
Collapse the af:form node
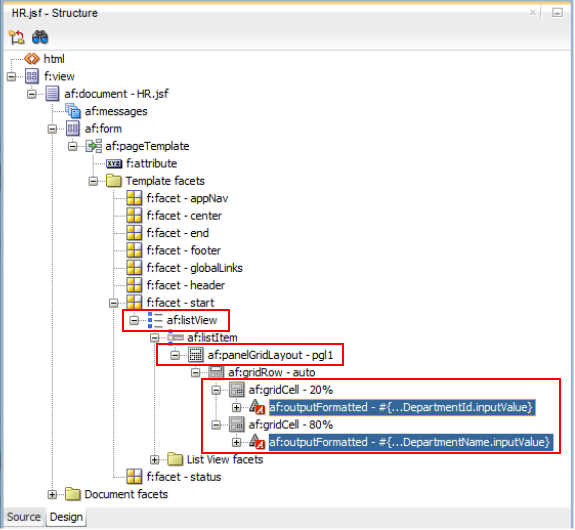[52, 129]
